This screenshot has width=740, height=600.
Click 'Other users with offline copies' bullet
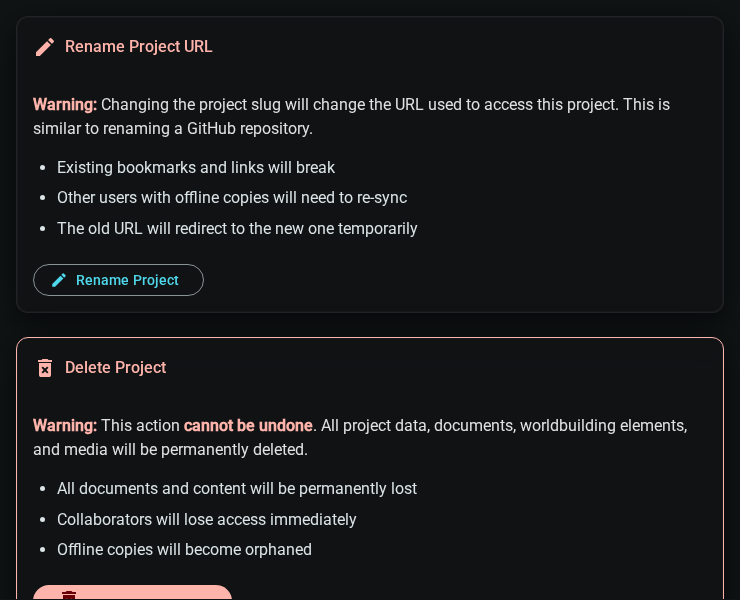pos(232,198)
